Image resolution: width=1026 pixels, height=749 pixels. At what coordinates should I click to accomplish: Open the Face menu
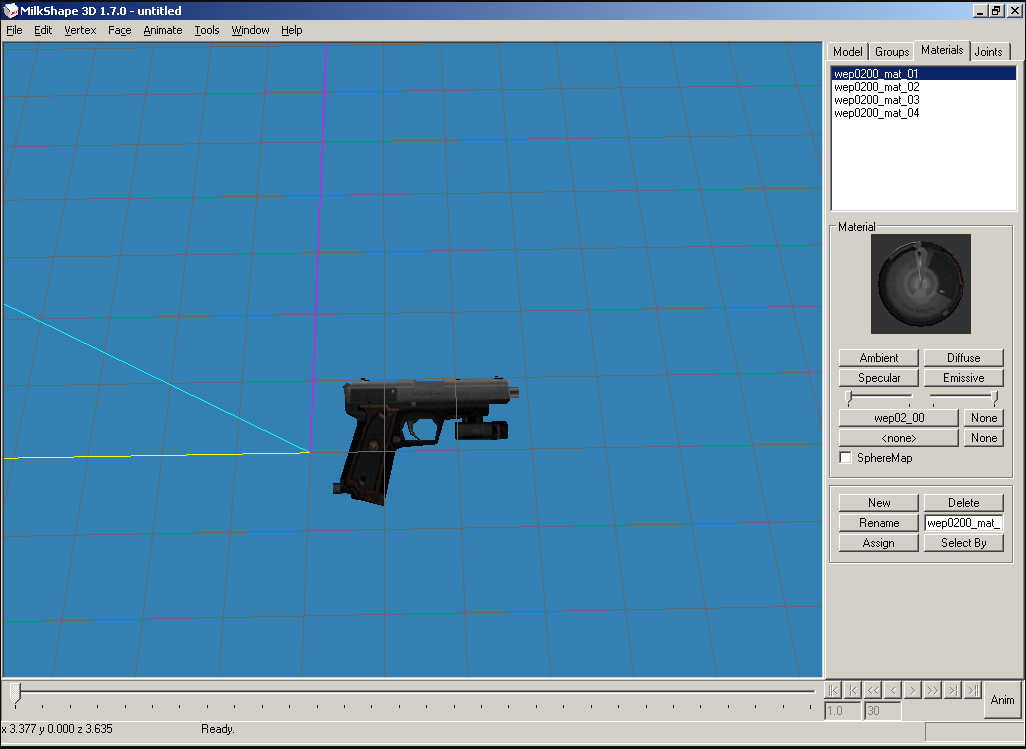120,30
